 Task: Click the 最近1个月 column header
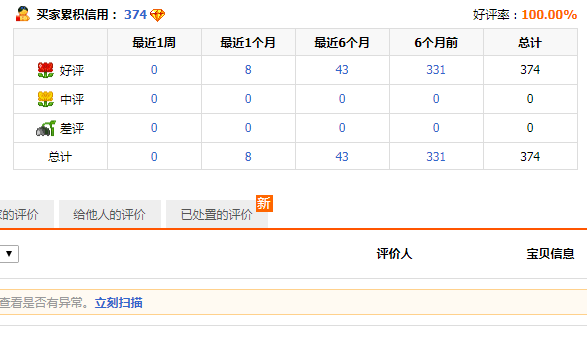[x=248, y=43]
